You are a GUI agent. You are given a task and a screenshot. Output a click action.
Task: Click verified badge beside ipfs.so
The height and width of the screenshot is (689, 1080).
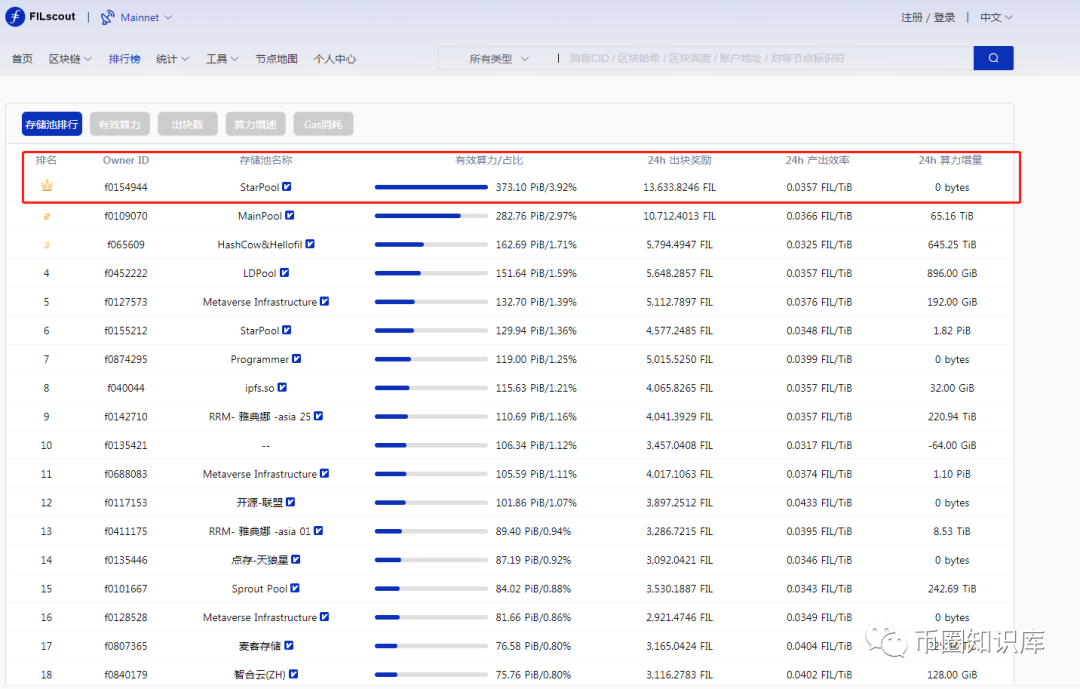[283, 387]
